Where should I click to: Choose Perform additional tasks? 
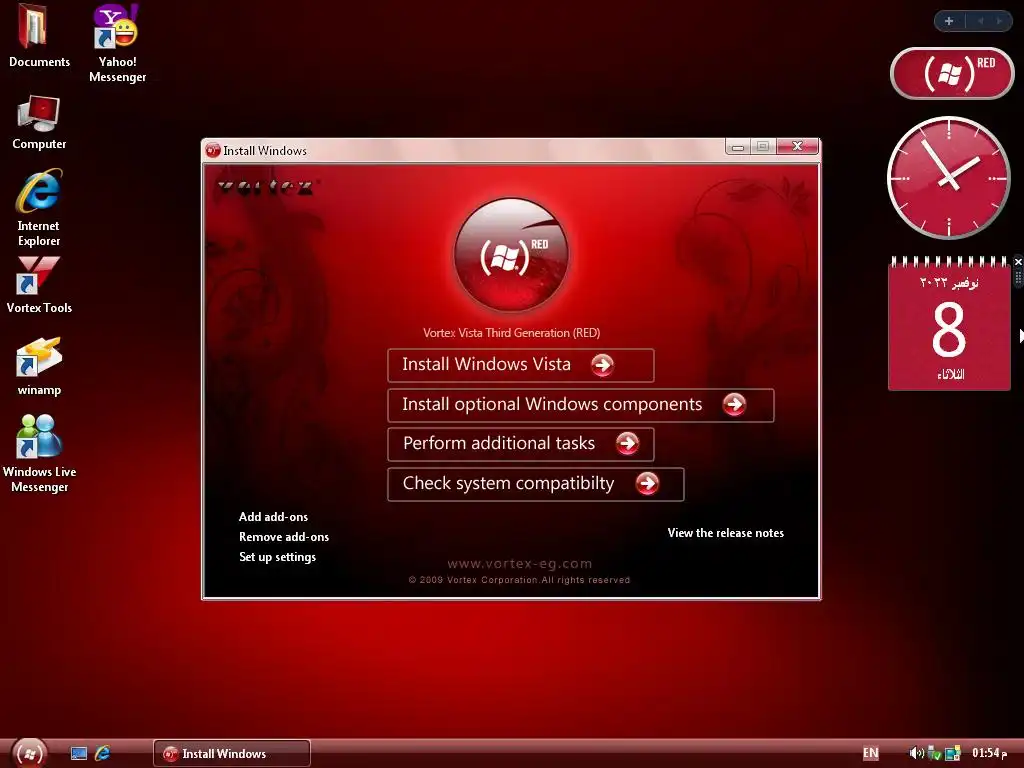coord(520,444)
